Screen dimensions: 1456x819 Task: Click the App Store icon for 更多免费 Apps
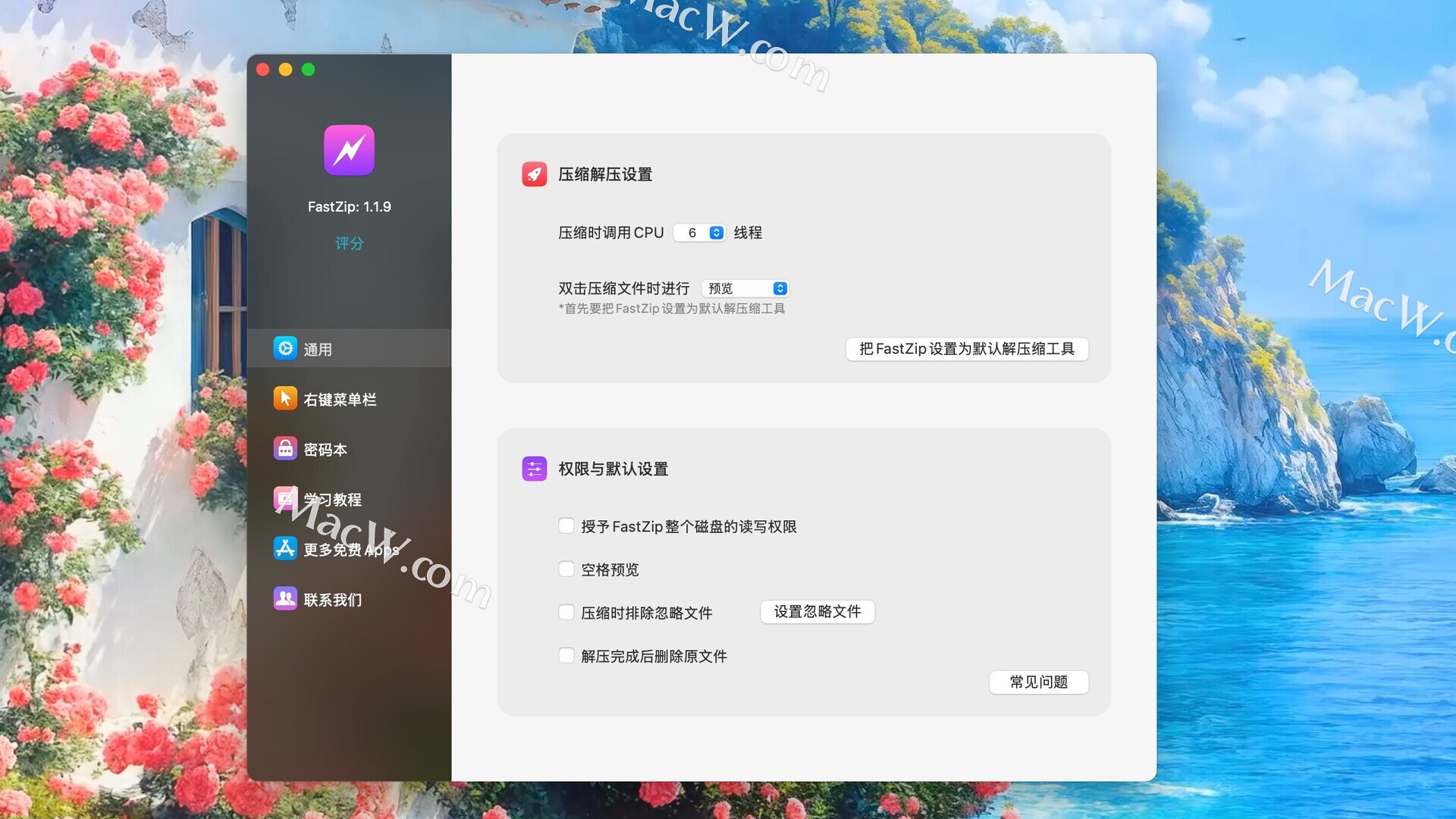(x=285, y=548)
